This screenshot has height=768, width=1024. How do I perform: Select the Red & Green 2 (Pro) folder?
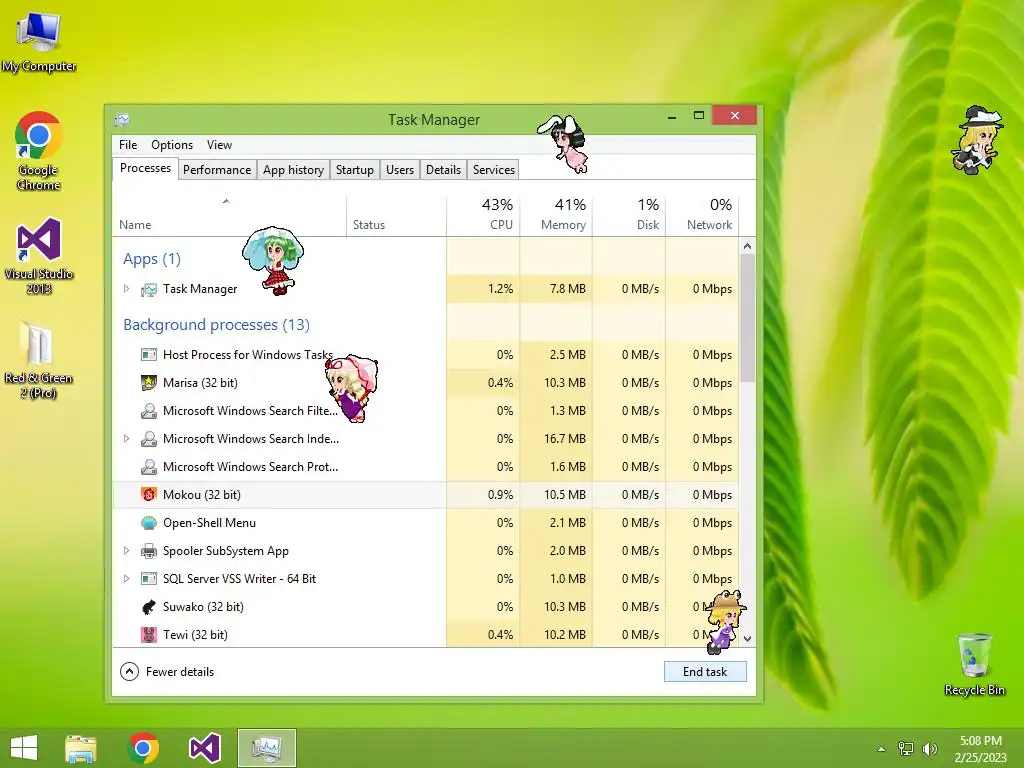click(39, 359)
